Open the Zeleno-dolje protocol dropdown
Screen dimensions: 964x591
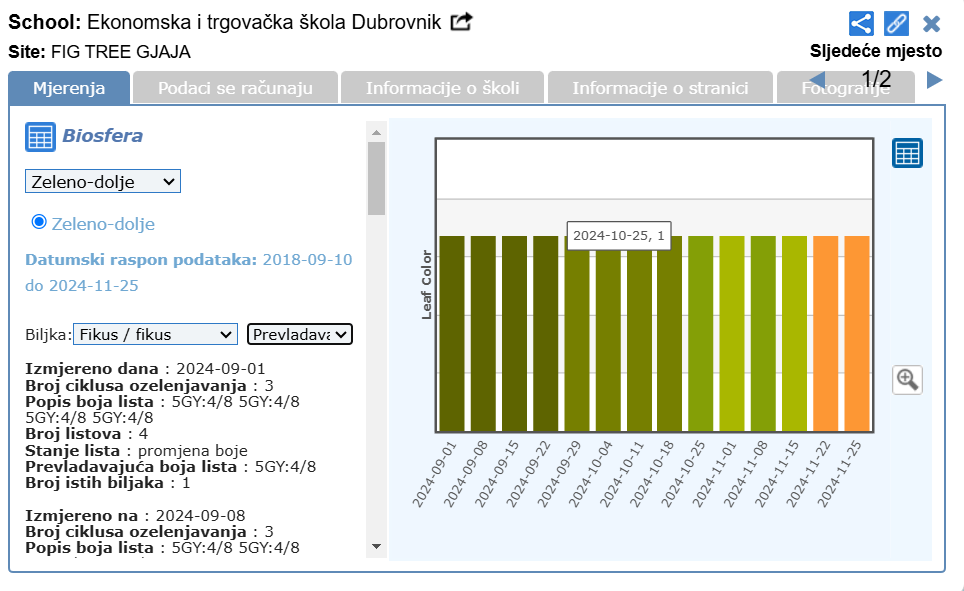tap(103, 181)
